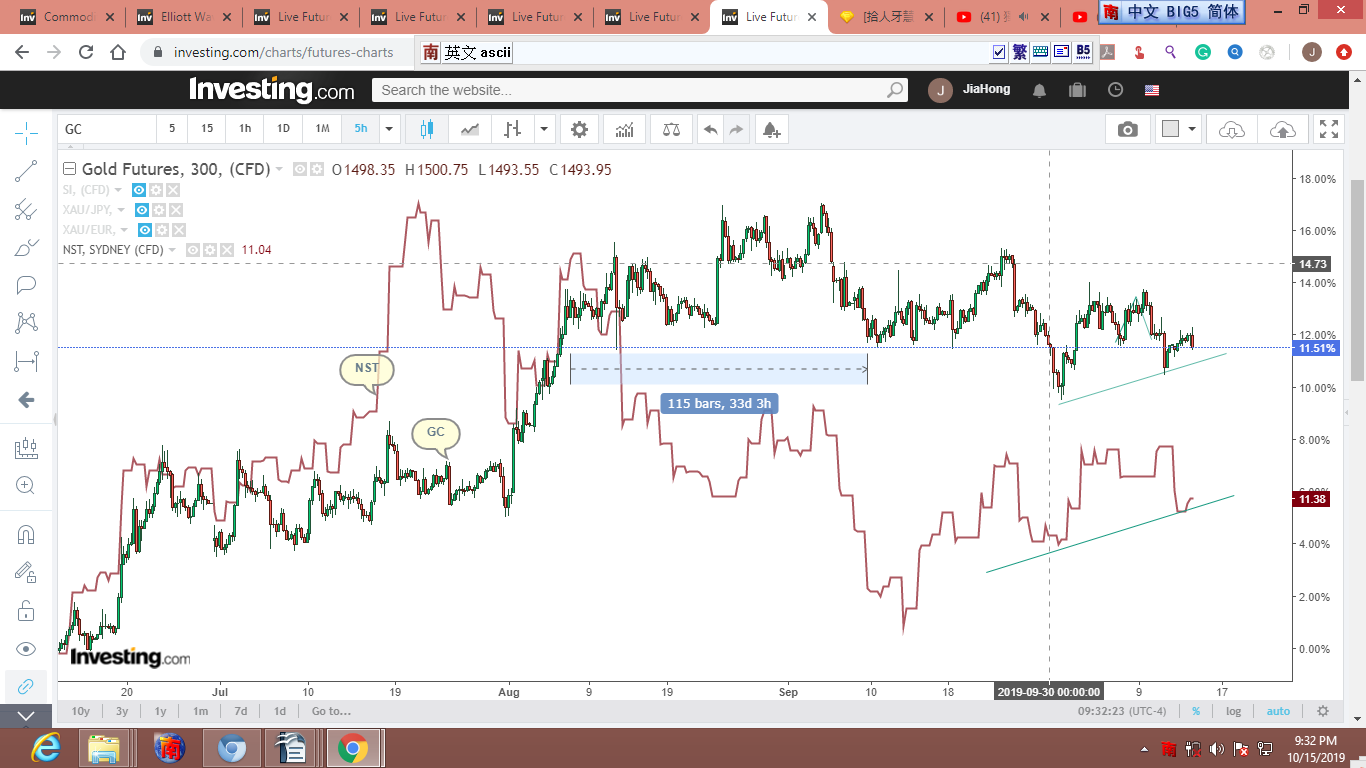Open the clock icon in site header

tap(1115, 90)
